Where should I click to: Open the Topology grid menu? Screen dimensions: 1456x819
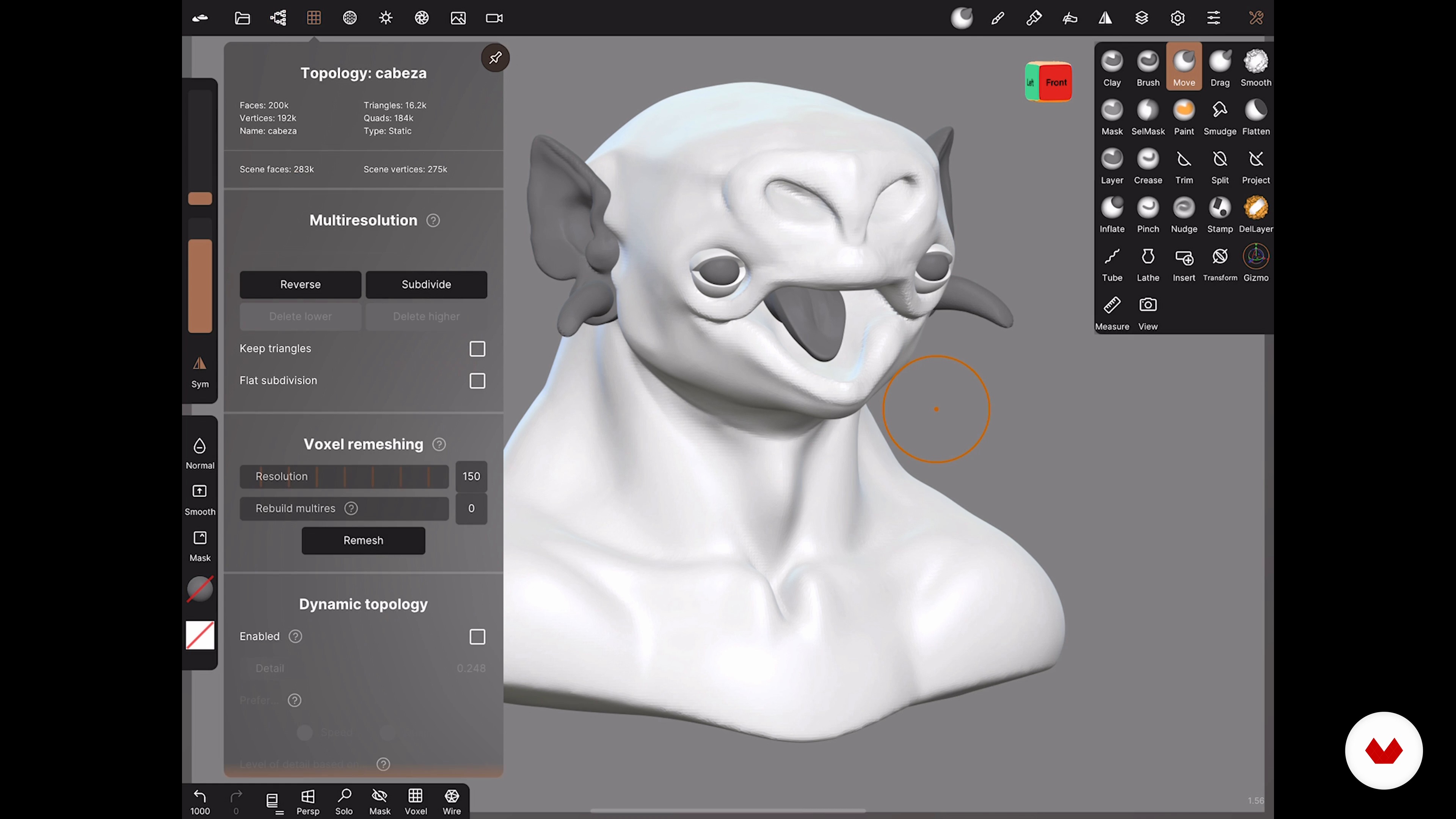click(x=314, y=18)
